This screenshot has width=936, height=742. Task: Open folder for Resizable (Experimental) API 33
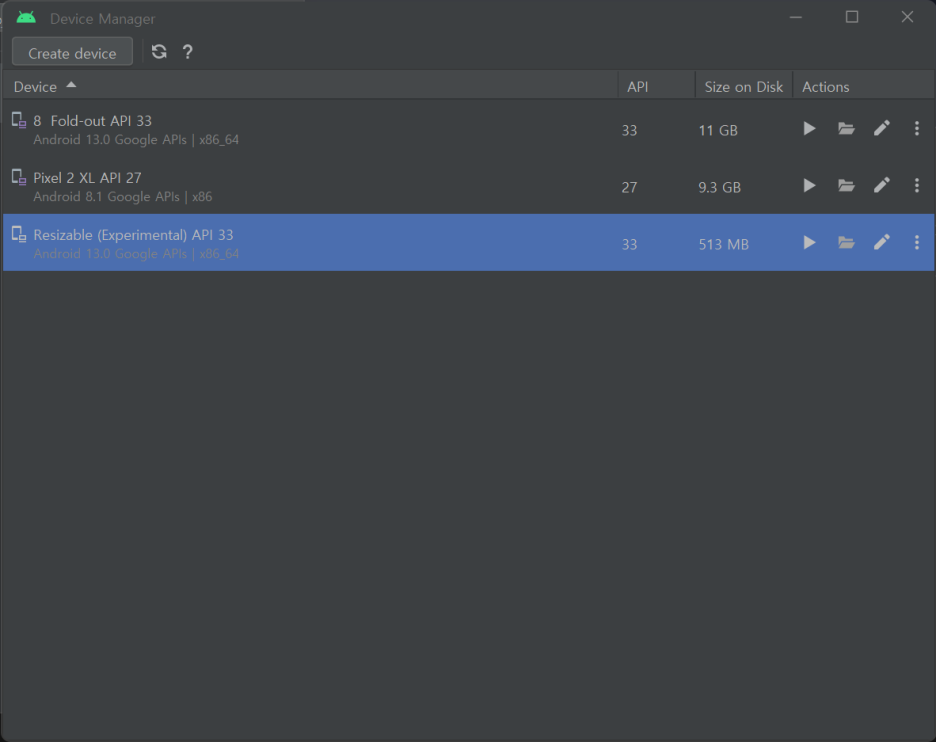pyautogui.click(x=846, y=242)
